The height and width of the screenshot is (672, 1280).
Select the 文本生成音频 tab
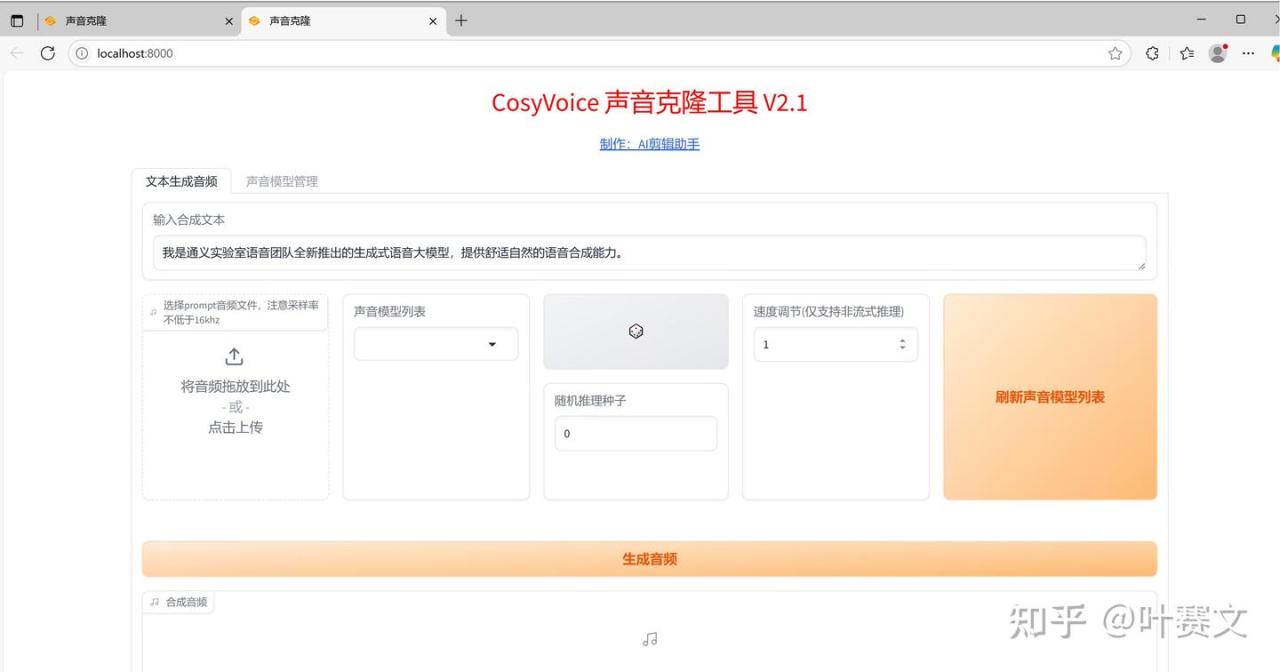[181, 182]
